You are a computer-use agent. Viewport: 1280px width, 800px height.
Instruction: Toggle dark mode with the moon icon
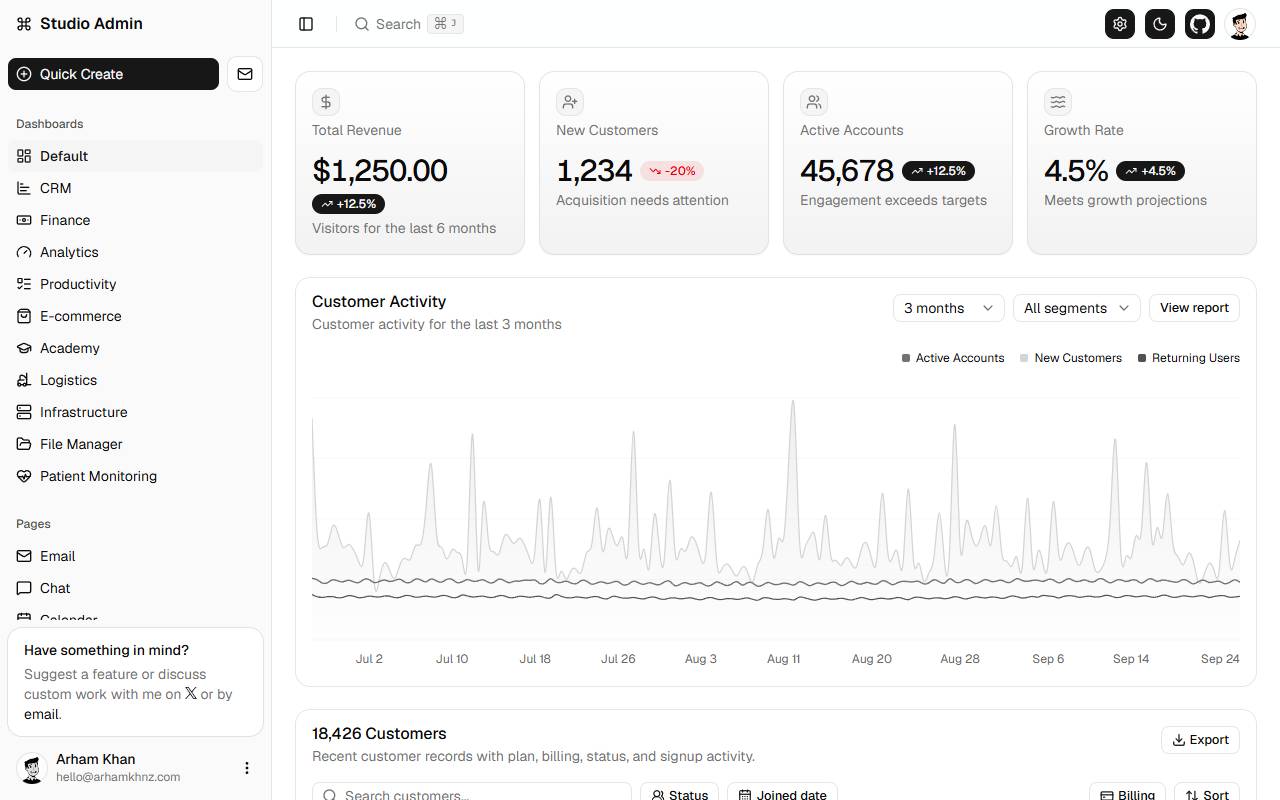[x=1160, y=24]
